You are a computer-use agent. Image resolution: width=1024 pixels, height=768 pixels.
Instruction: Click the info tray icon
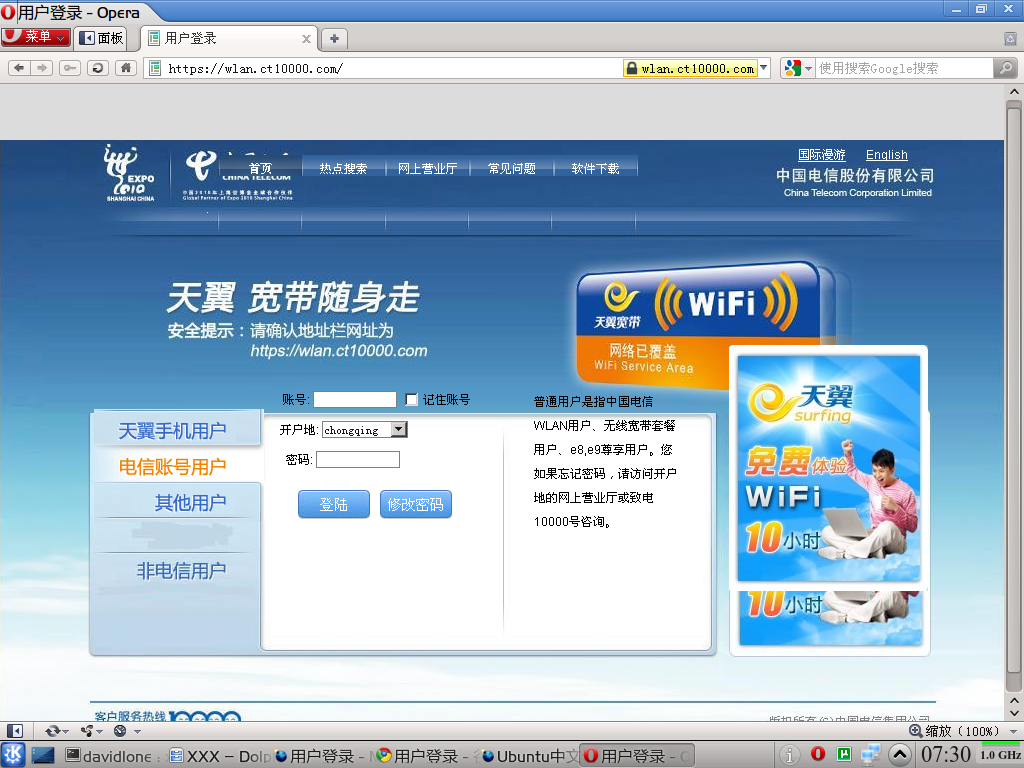coord(790,755)
